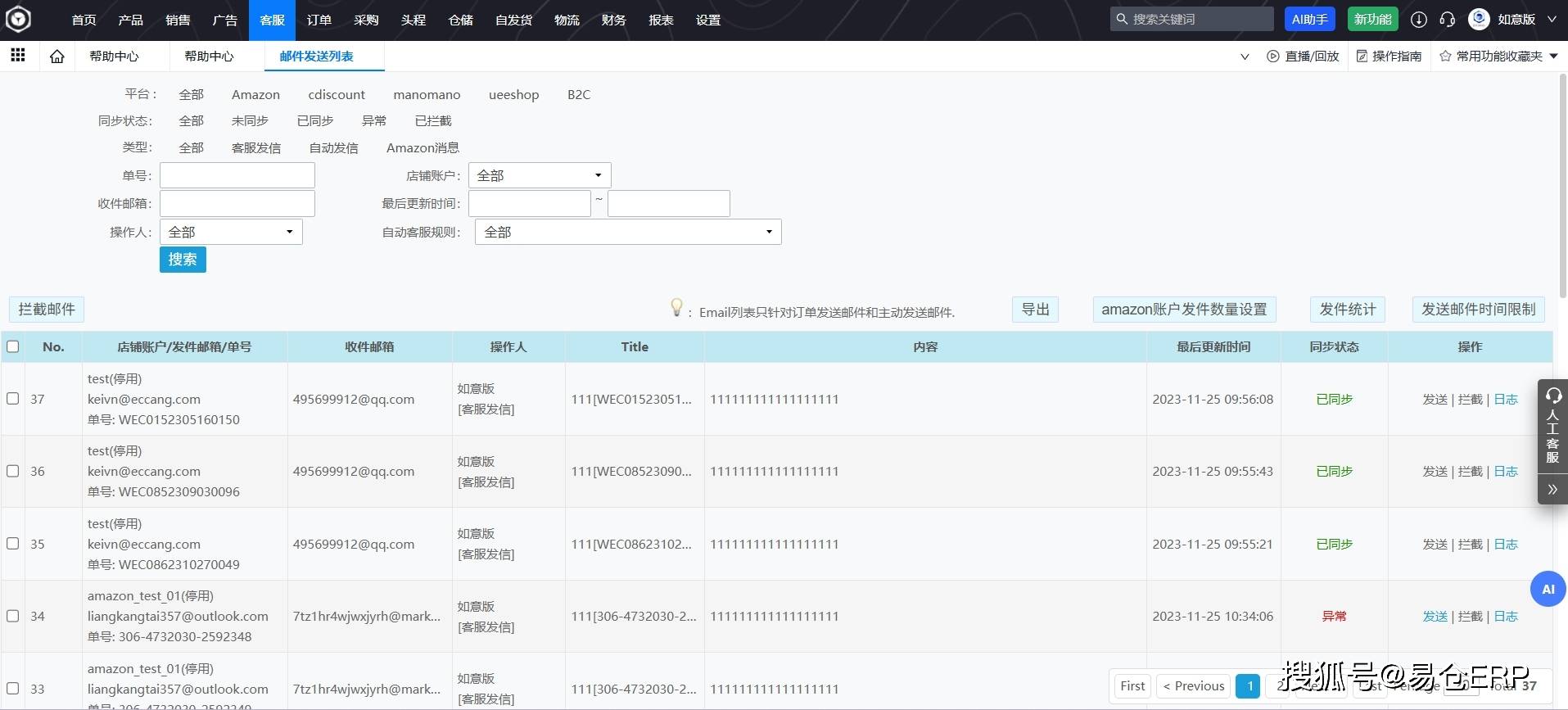Image resolution: width=1568 pixels, height=710 pixels.
Task: Filter sync status by 已拦截
Action: tap(433, 120)
